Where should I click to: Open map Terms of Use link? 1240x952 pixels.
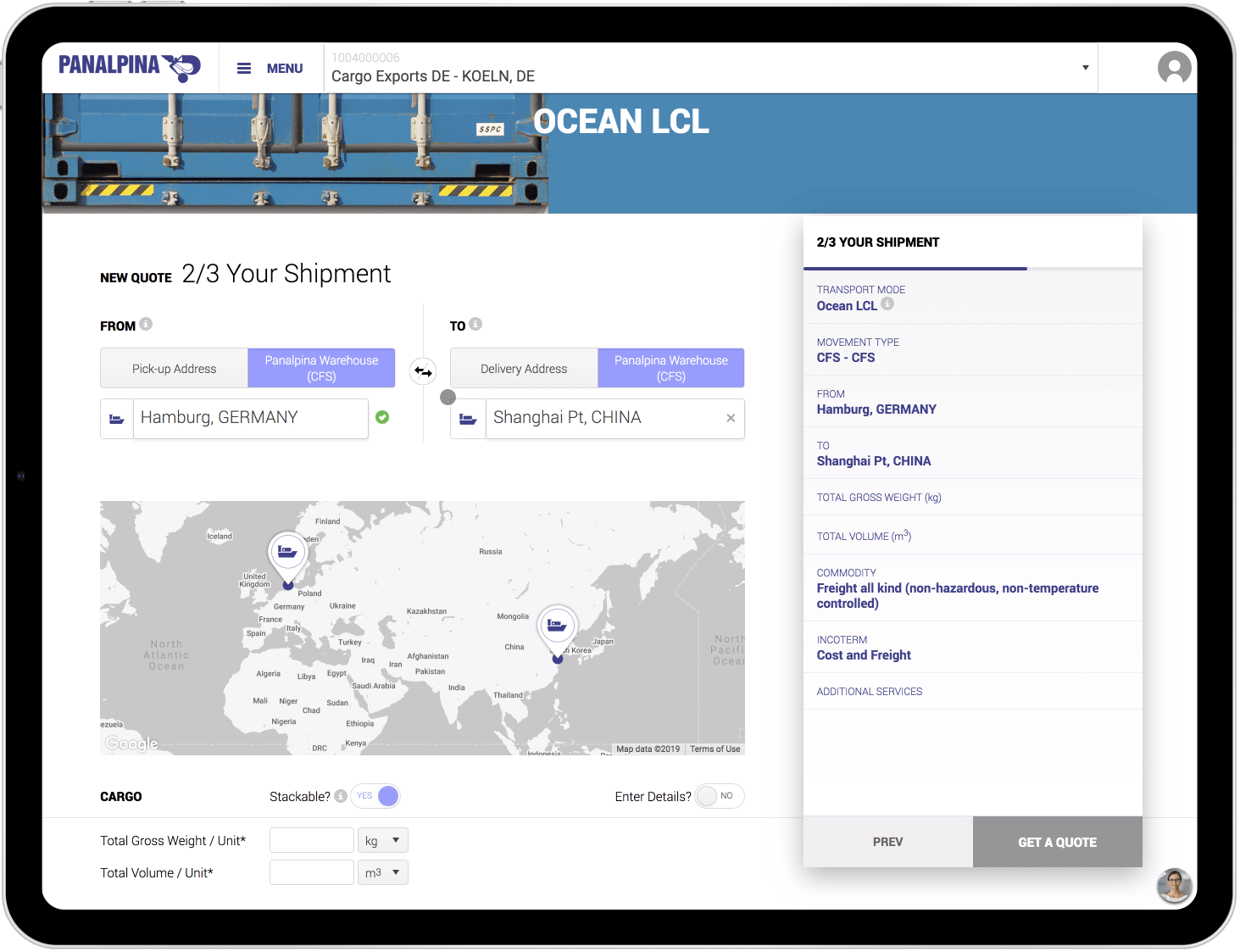(x=715, y=749)
